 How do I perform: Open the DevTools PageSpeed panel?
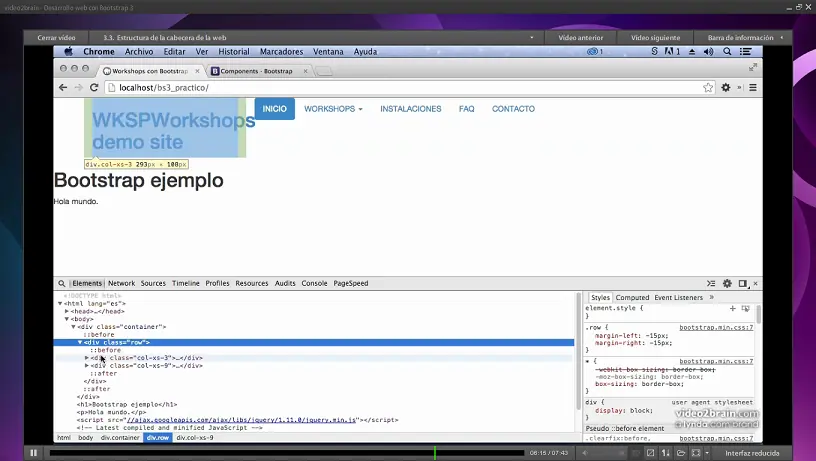(x=351, y=283)
